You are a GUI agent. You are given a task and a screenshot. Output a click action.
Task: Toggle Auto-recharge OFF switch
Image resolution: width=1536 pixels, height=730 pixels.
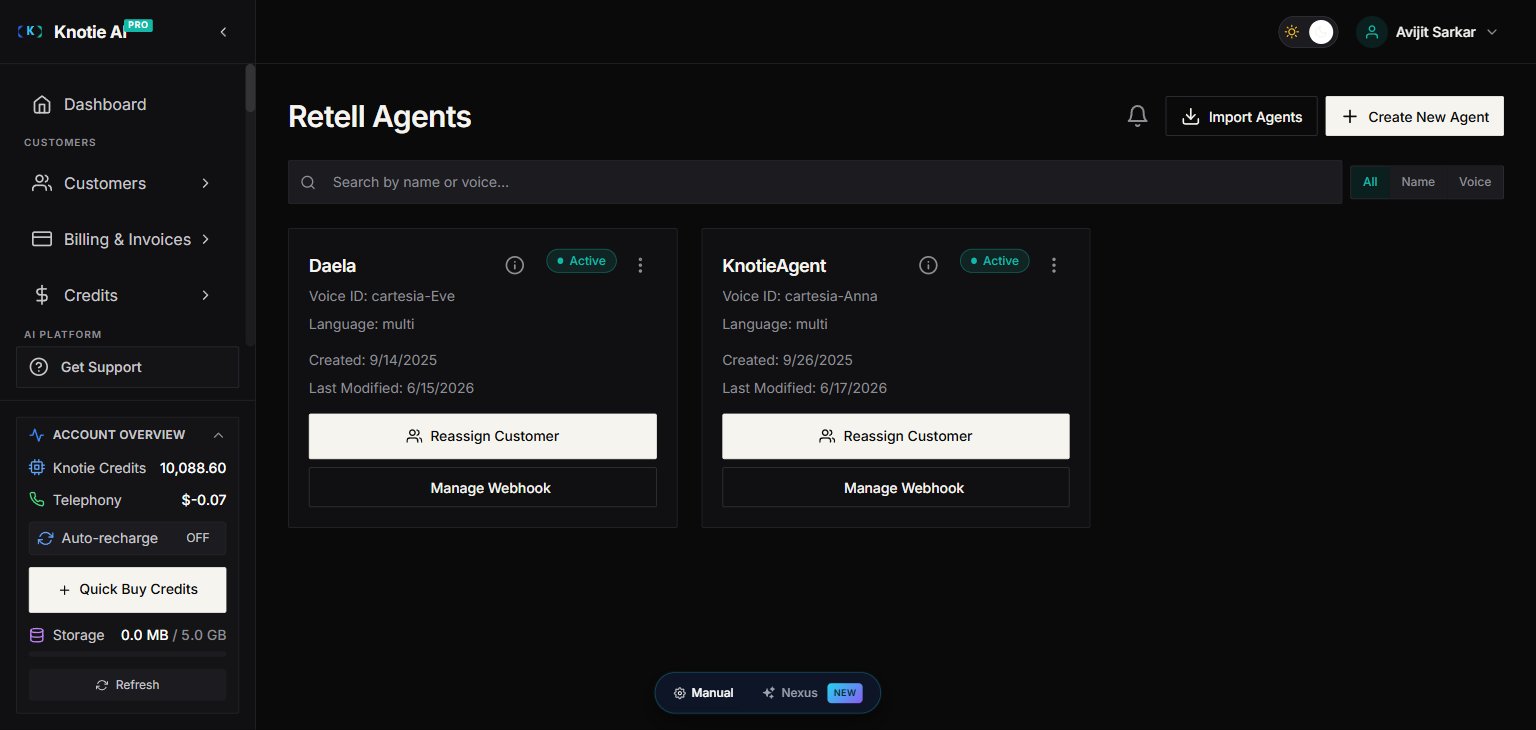tap(198, 538)
